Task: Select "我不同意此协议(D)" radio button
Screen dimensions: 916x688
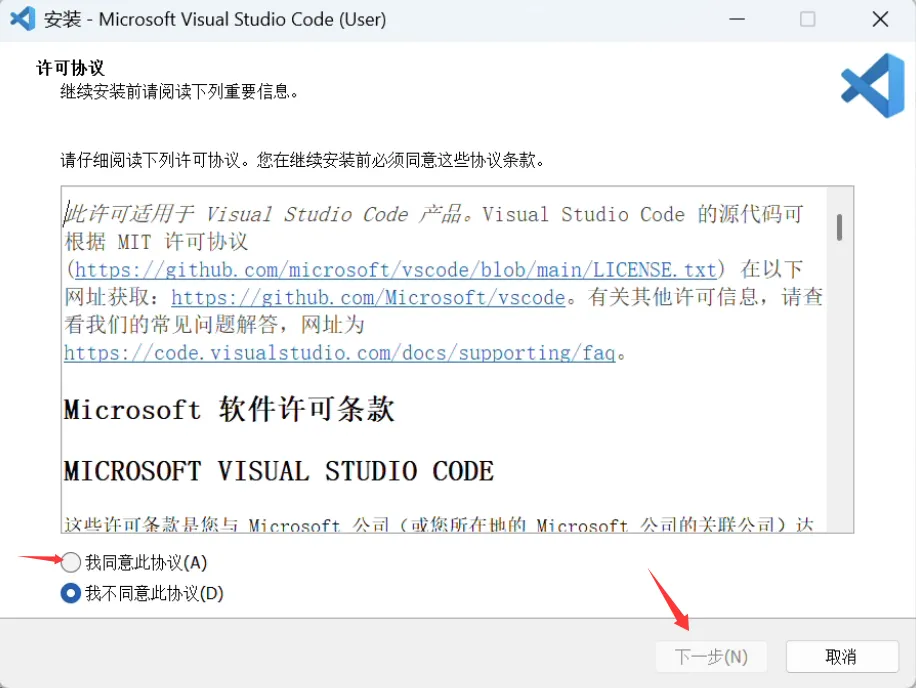Action: tap(71, 593)
